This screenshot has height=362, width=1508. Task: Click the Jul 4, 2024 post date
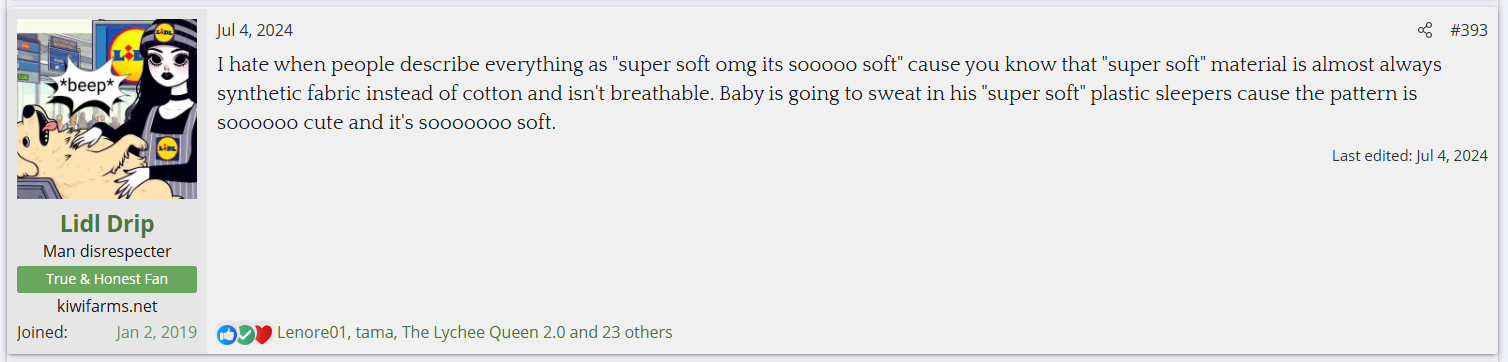255,30
